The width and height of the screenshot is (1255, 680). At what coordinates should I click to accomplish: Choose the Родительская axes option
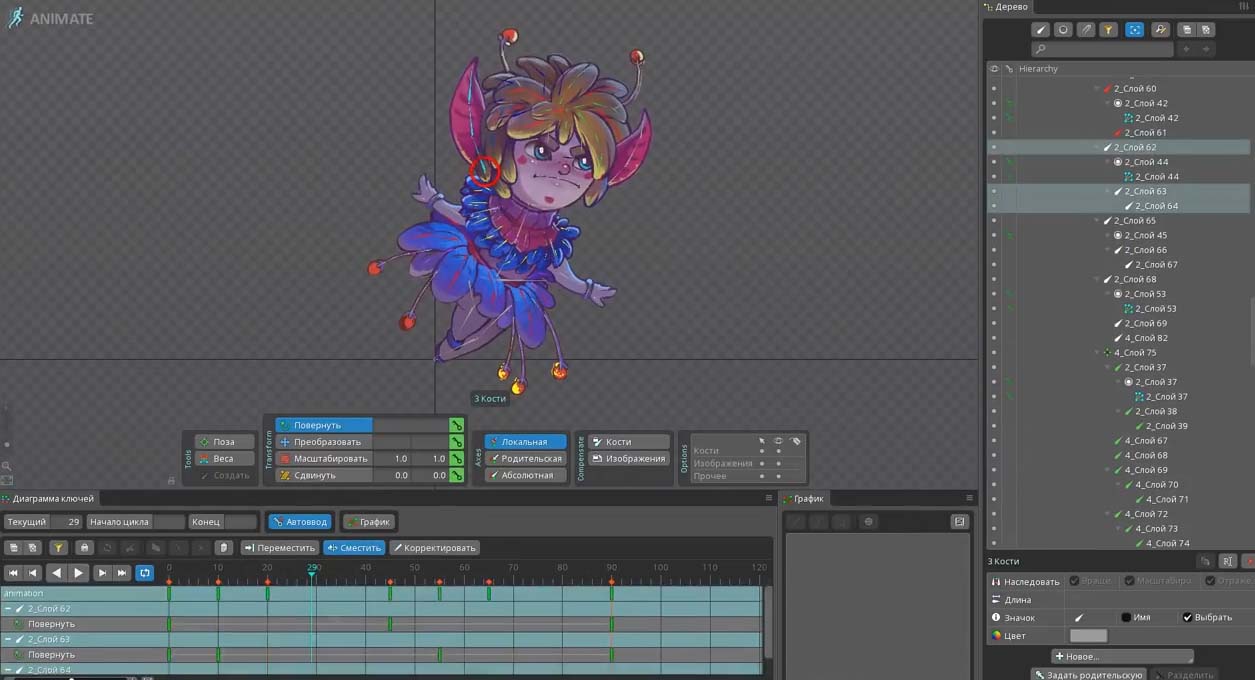(x=525, y=459)
